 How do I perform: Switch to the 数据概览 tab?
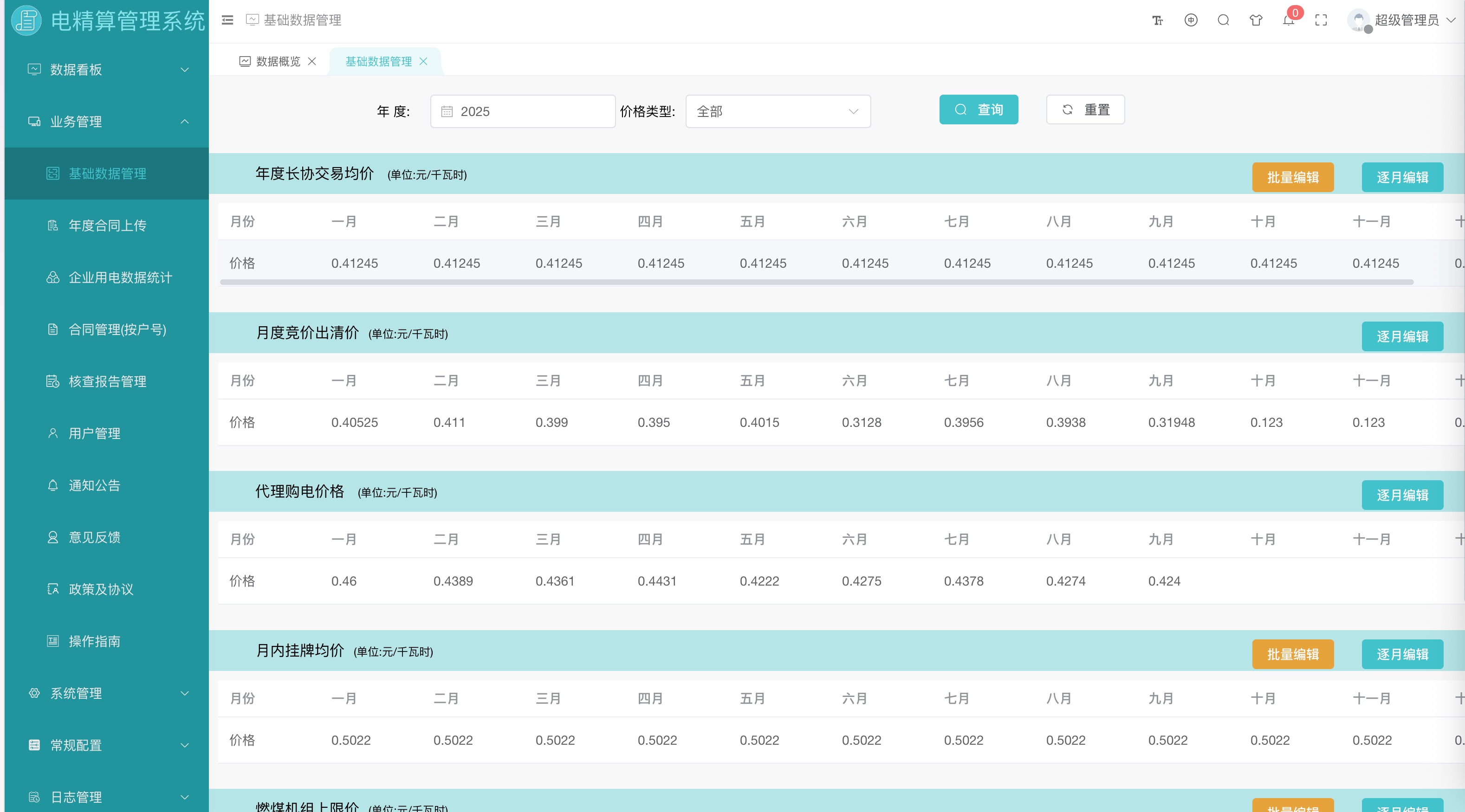coord(278,61)
